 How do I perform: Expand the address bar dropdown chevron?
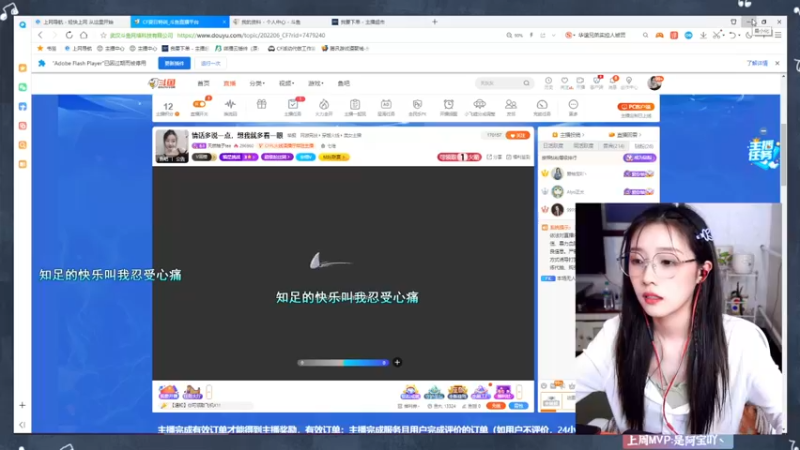[554, 35]
